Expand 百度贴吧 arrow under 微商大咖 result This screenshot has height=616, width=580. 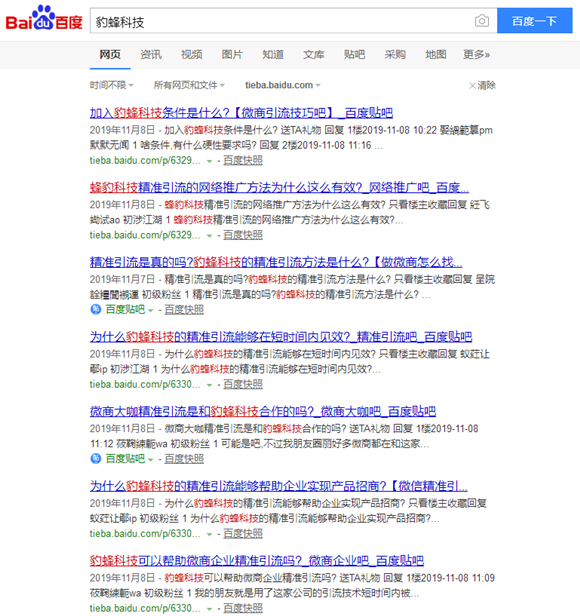point(151,460)
